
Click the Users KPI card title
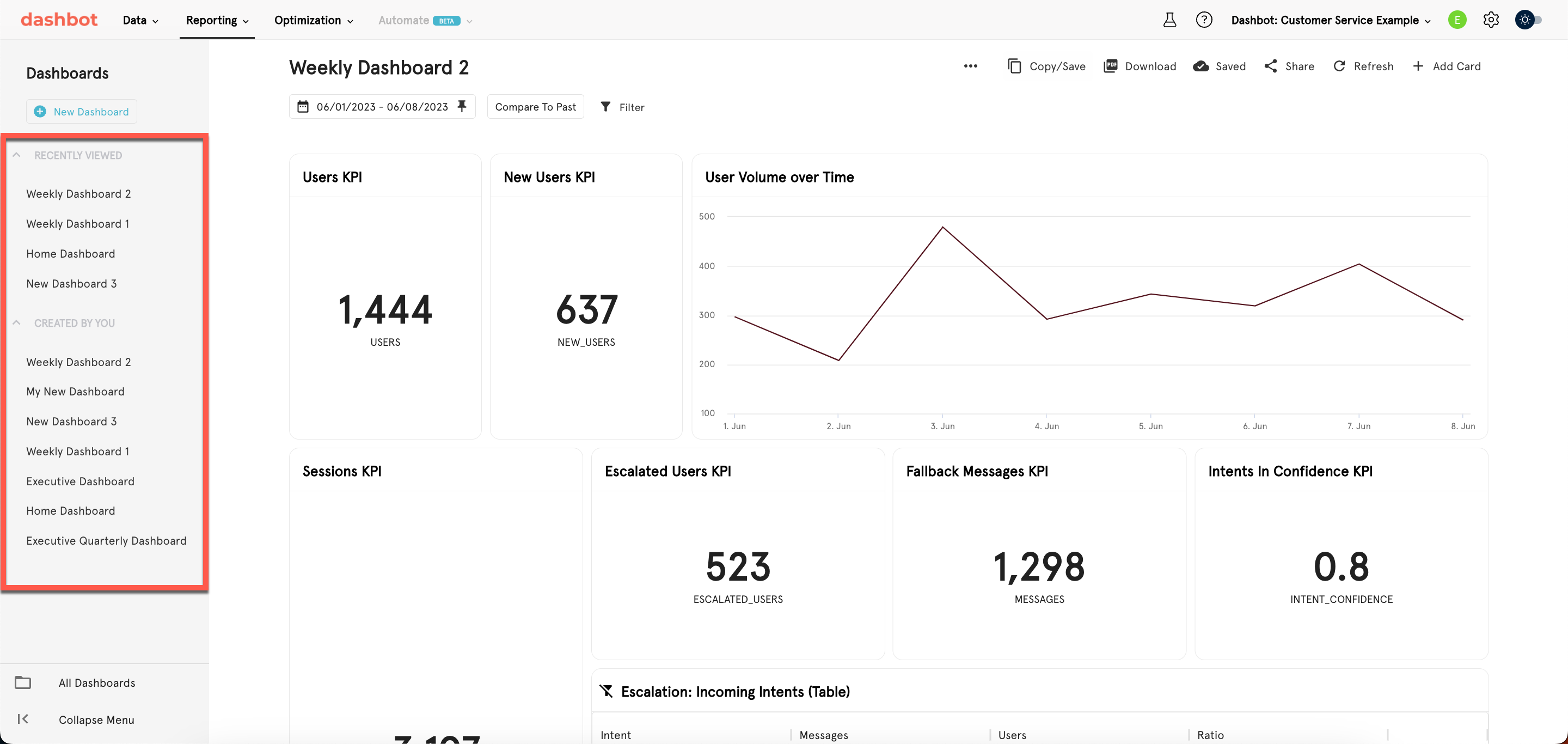[x=332, y=177]
